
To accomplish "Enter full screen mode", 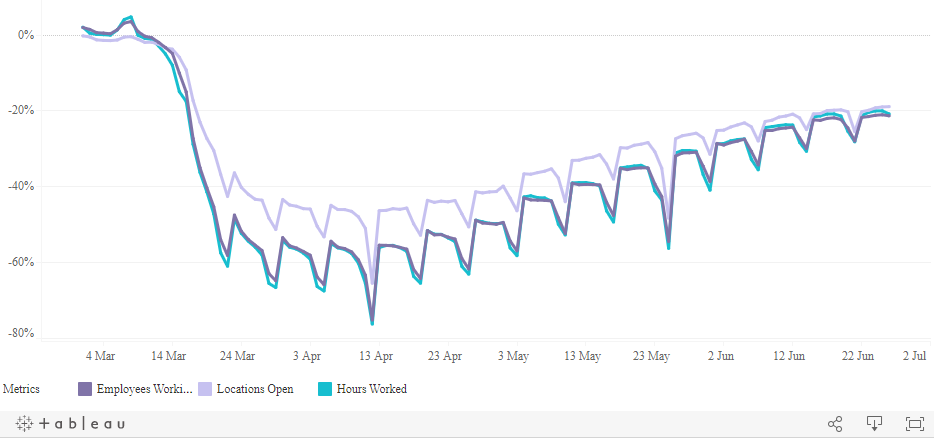I will point(913,424).
